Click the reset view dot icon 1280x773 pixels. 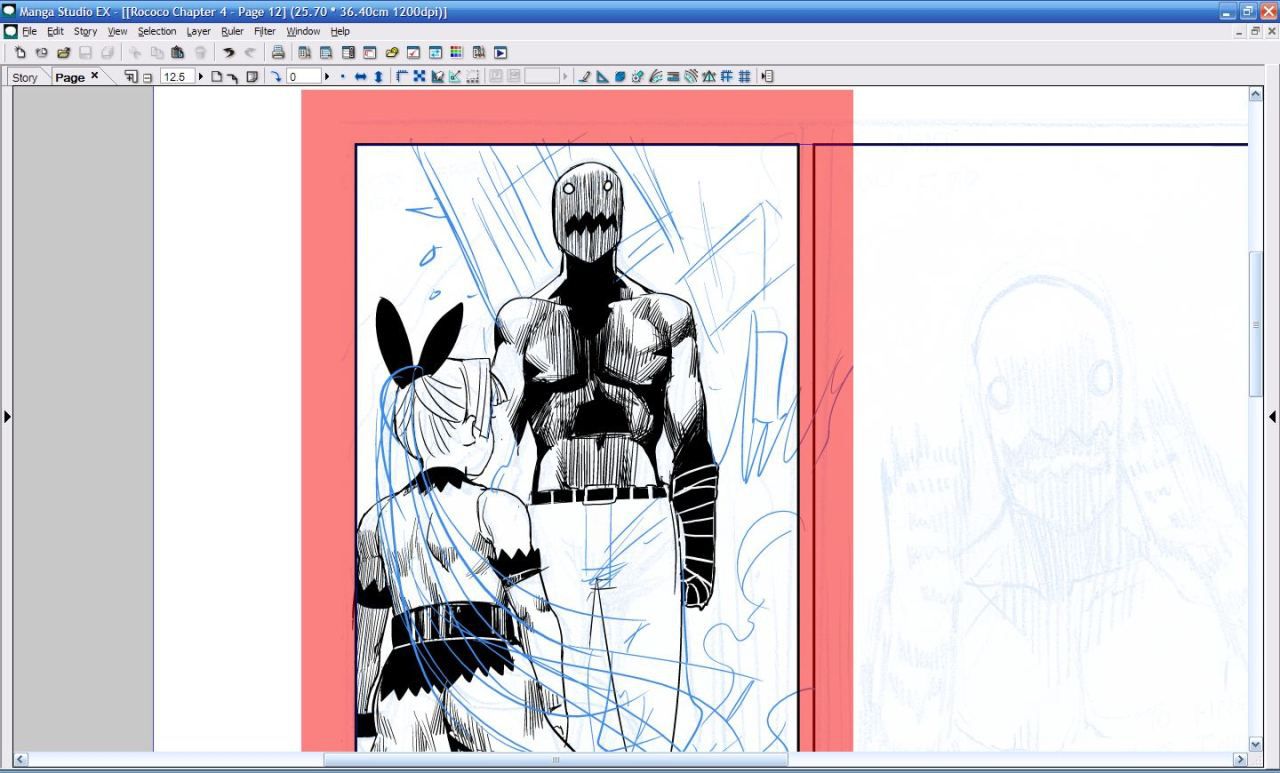tap(342, 77)
